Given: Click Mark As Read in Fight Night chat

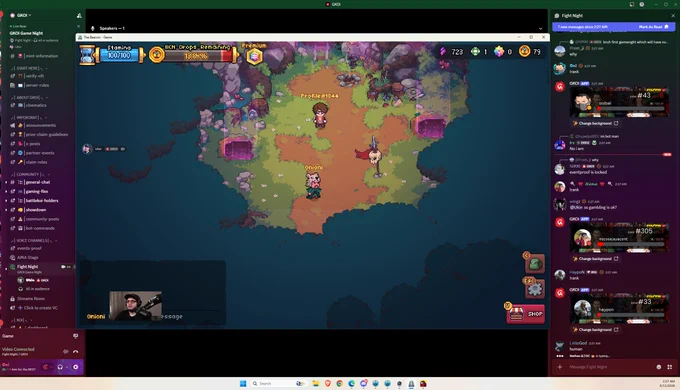Looking at the screenshot, I should pyautogui.click(x=654, y=26).
